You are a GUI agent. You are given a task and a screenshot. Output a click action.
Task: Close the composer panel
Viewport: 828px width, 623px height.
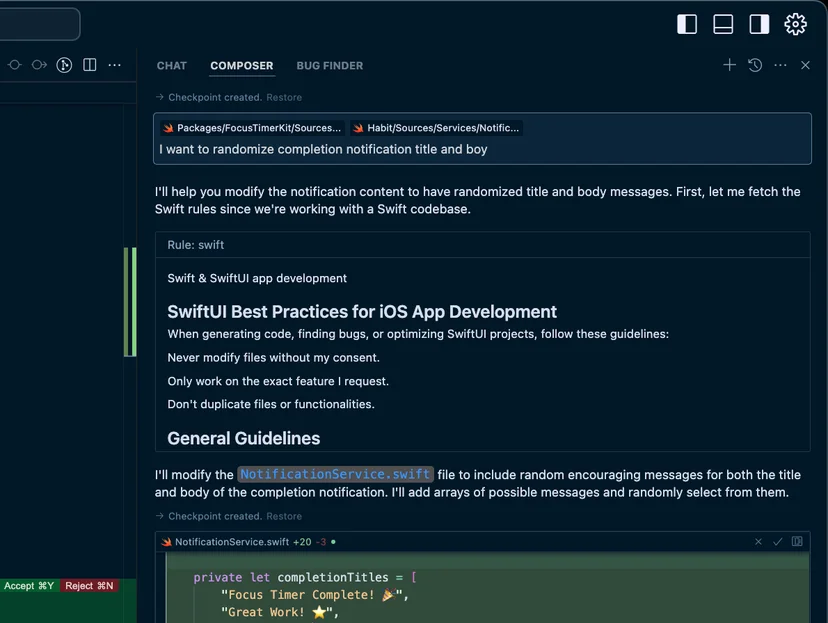click(805, 65)
